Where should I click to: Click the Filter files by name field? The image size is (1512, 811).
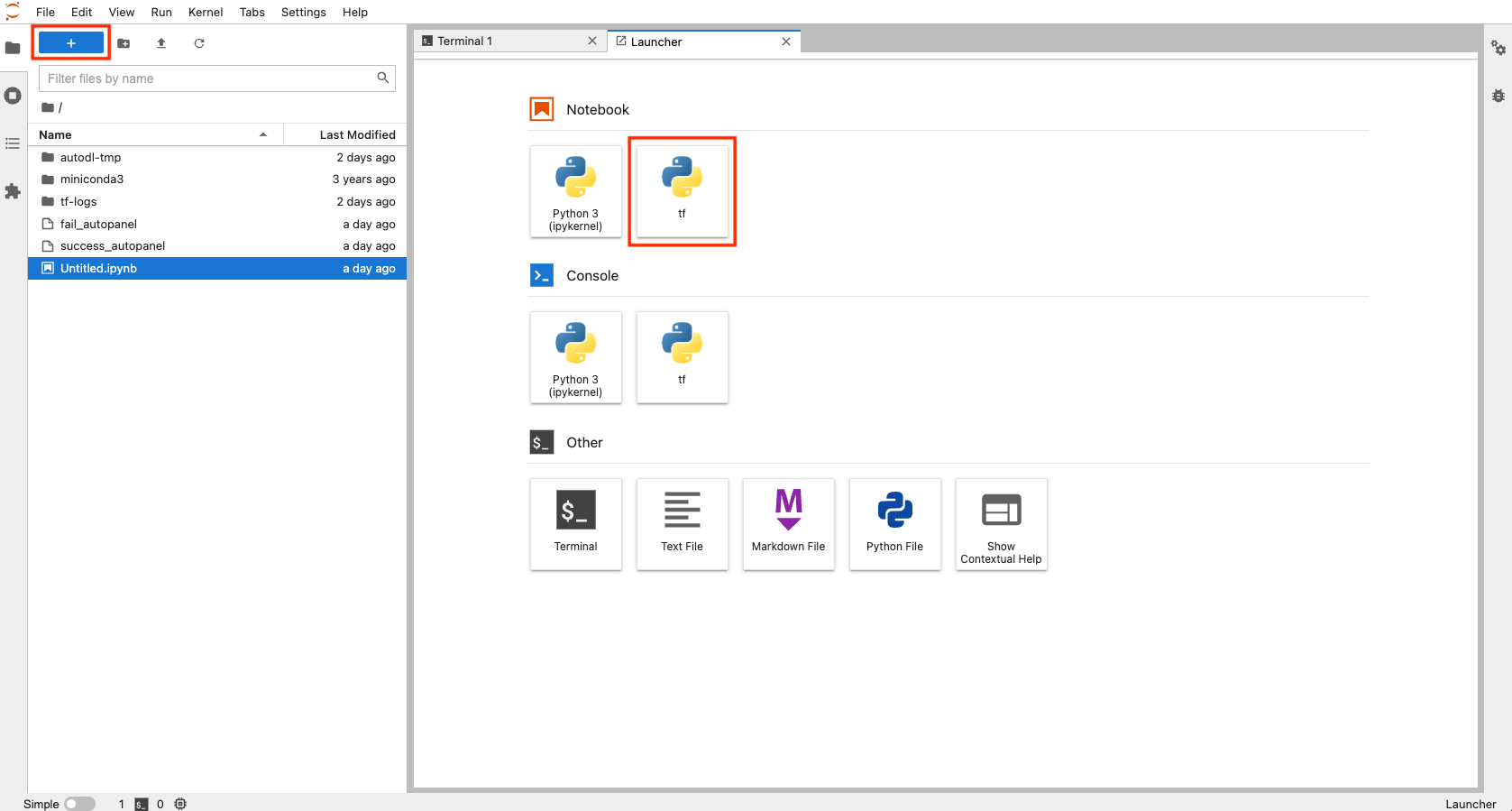[217, 78]
